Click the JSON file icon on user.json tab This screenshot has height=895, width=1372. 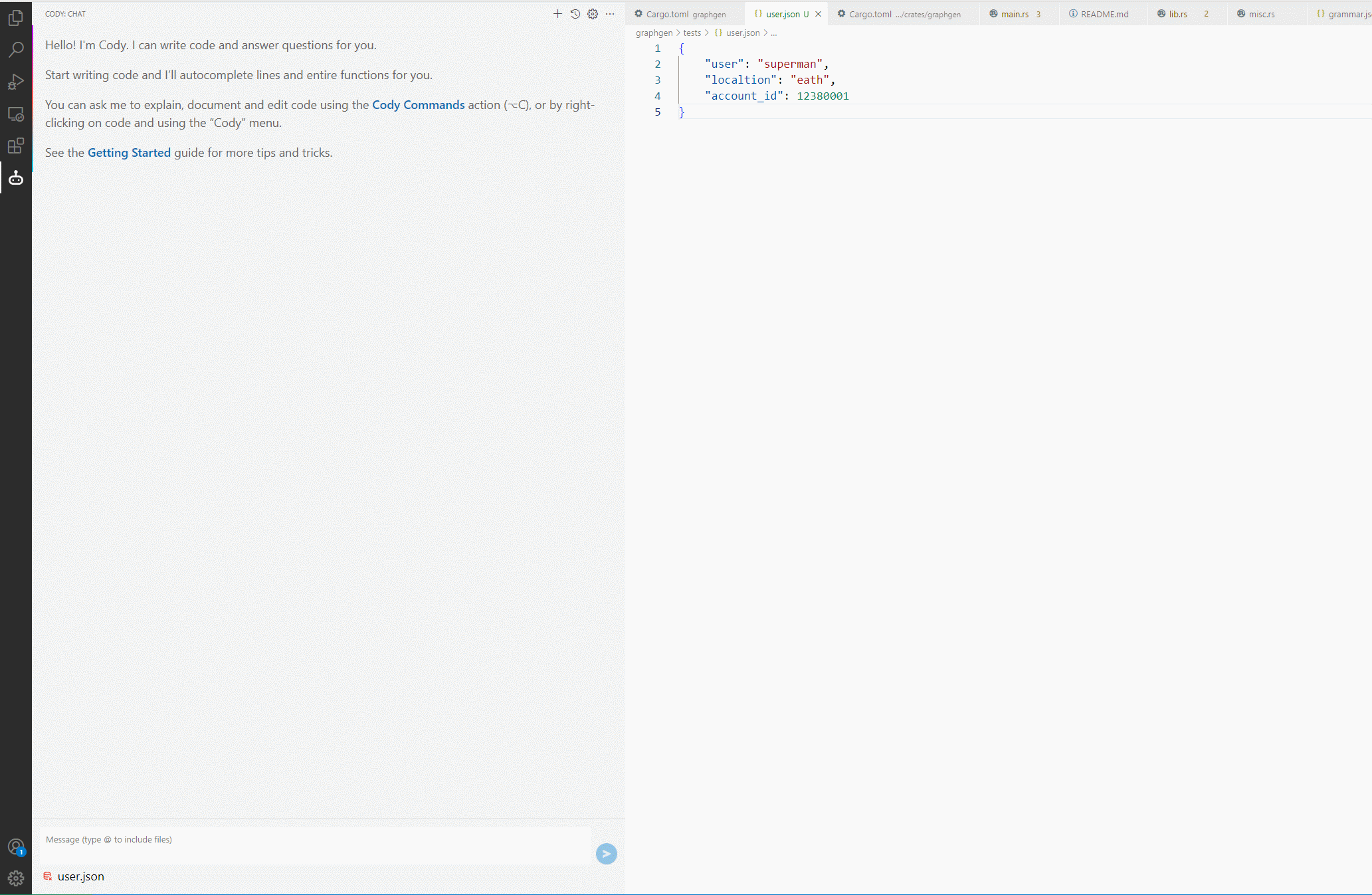click(758, 13)
